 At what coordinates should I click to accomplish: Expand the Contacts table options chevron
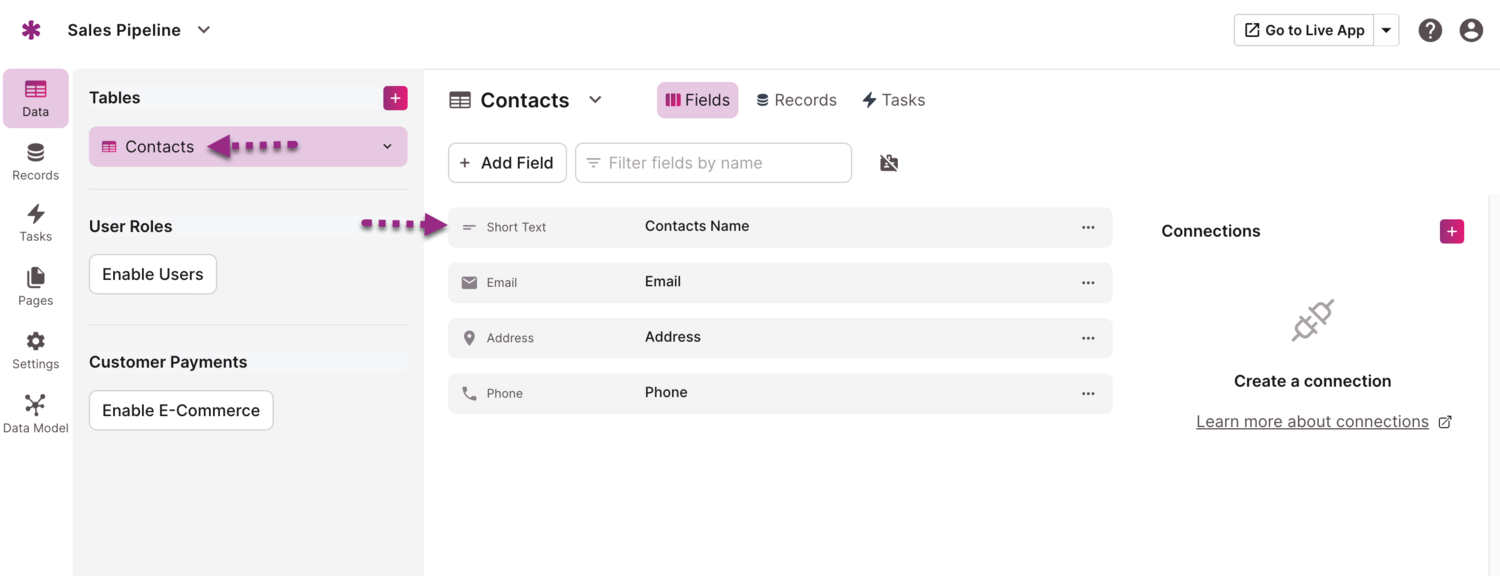coord(388,147)
